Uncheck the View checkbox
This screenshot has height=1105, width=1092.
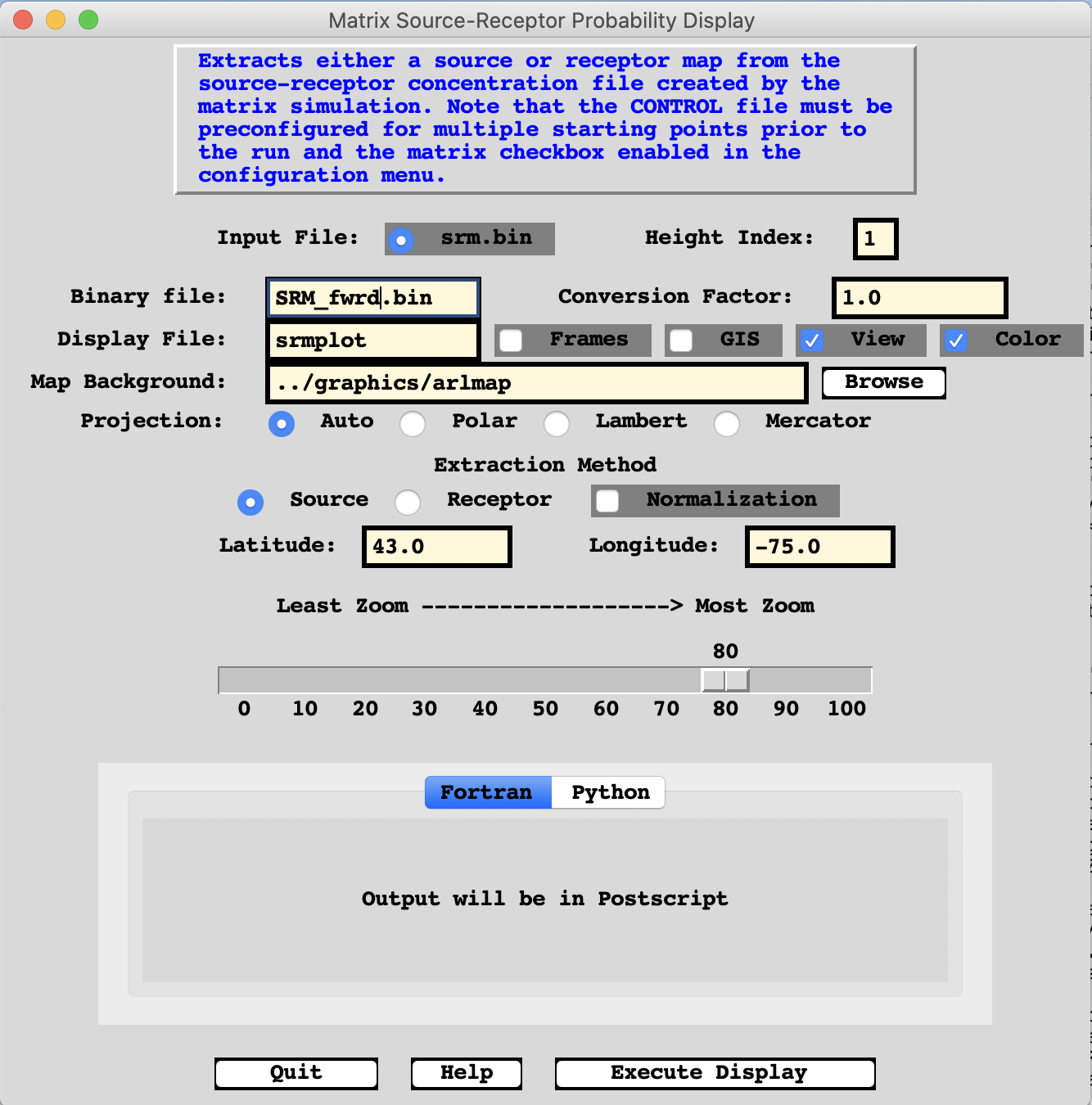pos(811,341)
